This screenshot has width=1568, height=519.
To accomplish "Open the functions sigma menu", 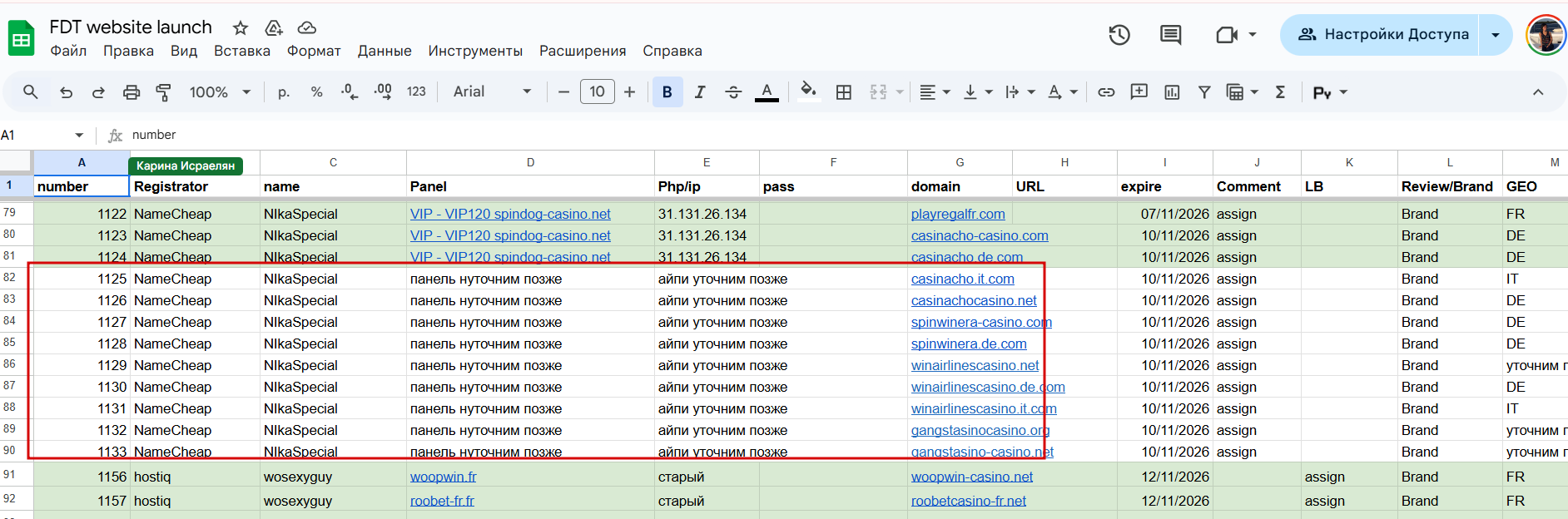I will (1280, 92).
